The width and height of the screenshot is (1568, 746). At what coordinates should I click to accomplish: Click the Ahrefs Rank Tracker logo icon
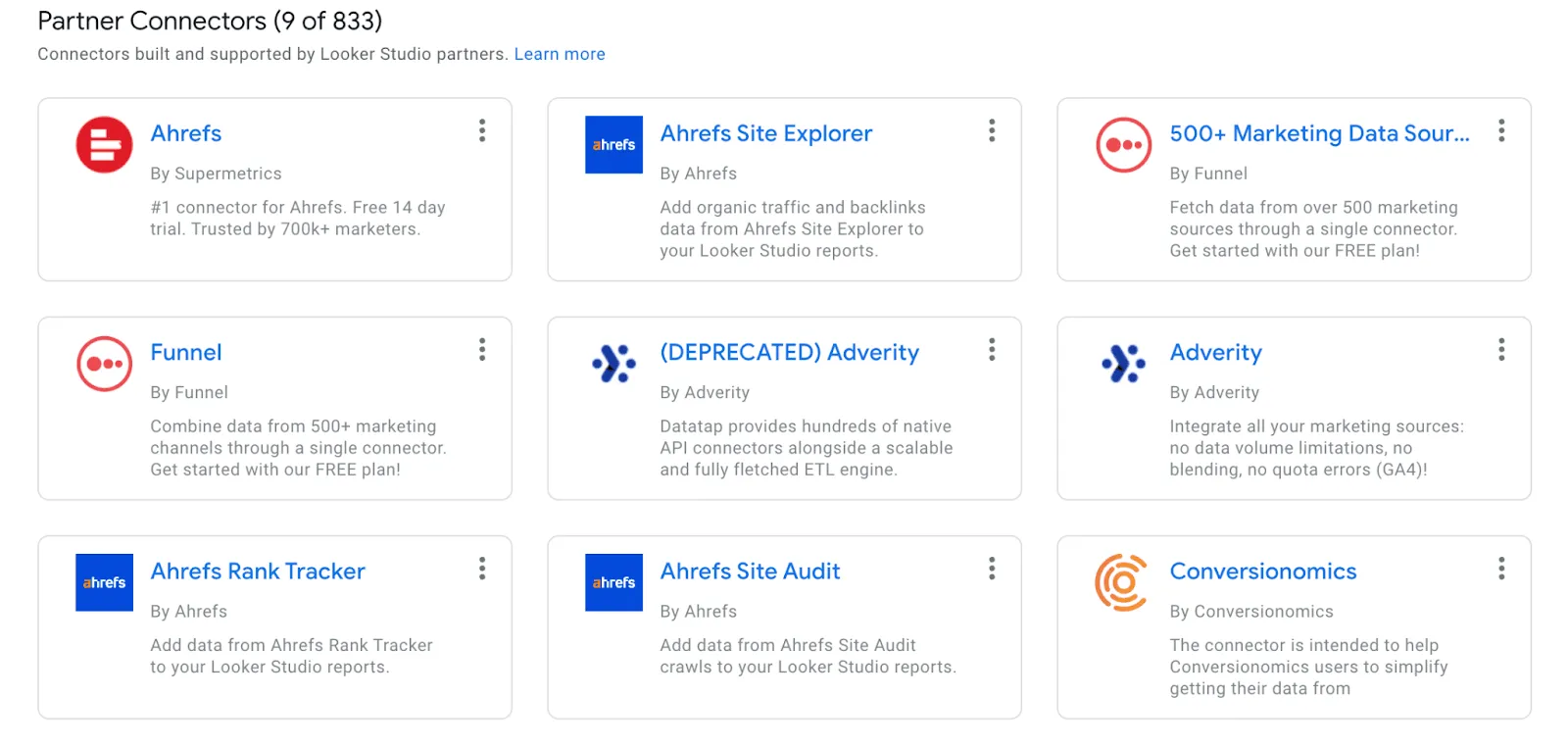point(102,581)
